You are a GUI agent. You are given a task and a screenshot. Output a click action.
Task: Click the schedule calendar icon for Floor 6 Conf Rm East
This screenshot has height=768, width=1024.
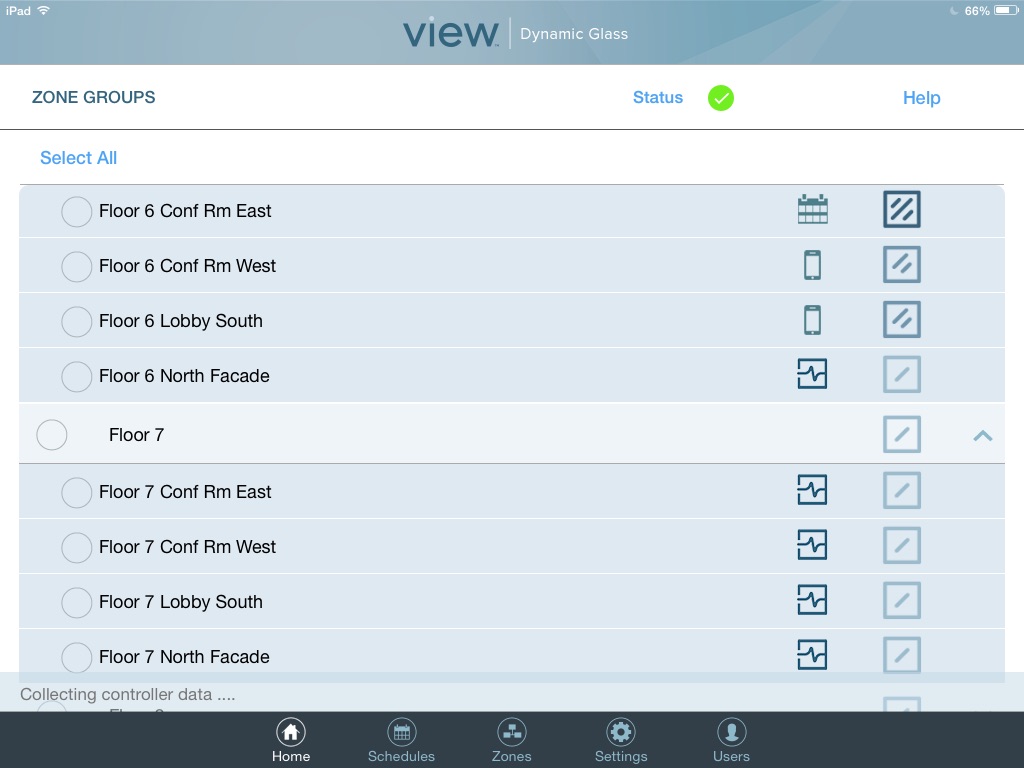(812, 210)
